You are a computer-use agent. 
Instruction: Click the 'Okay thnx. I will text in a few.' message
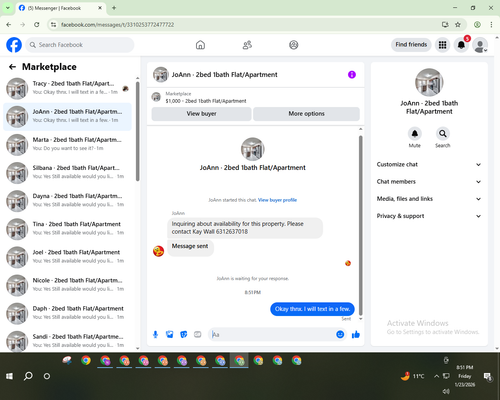[312, 309]
